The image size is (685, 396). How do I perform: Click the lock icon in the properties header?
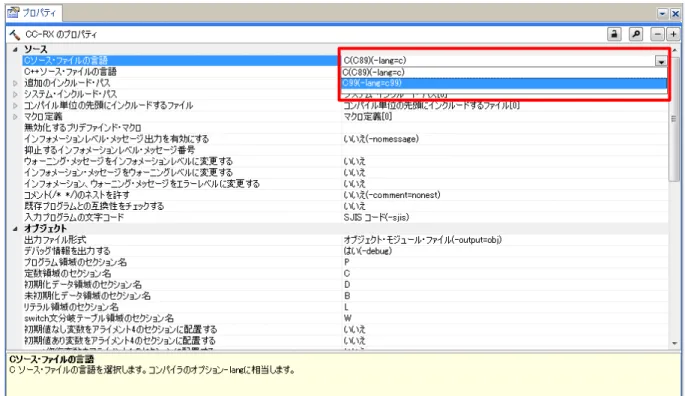614,34
